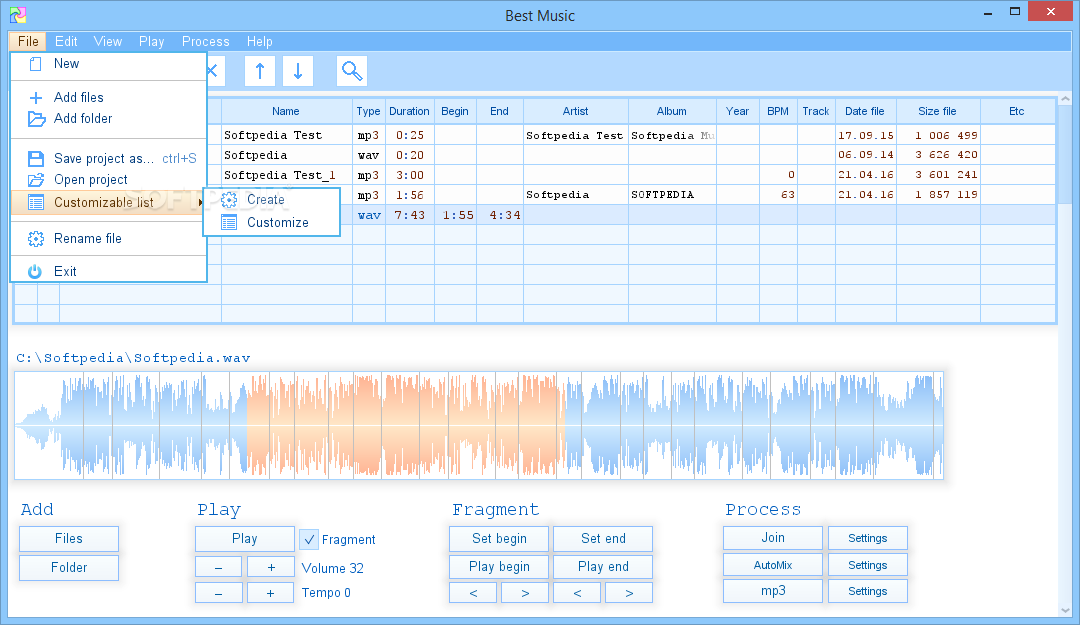Click the orange selected waveform region
The height and width of the screenshot is (625, 1080).
click(x=405, y=425)
